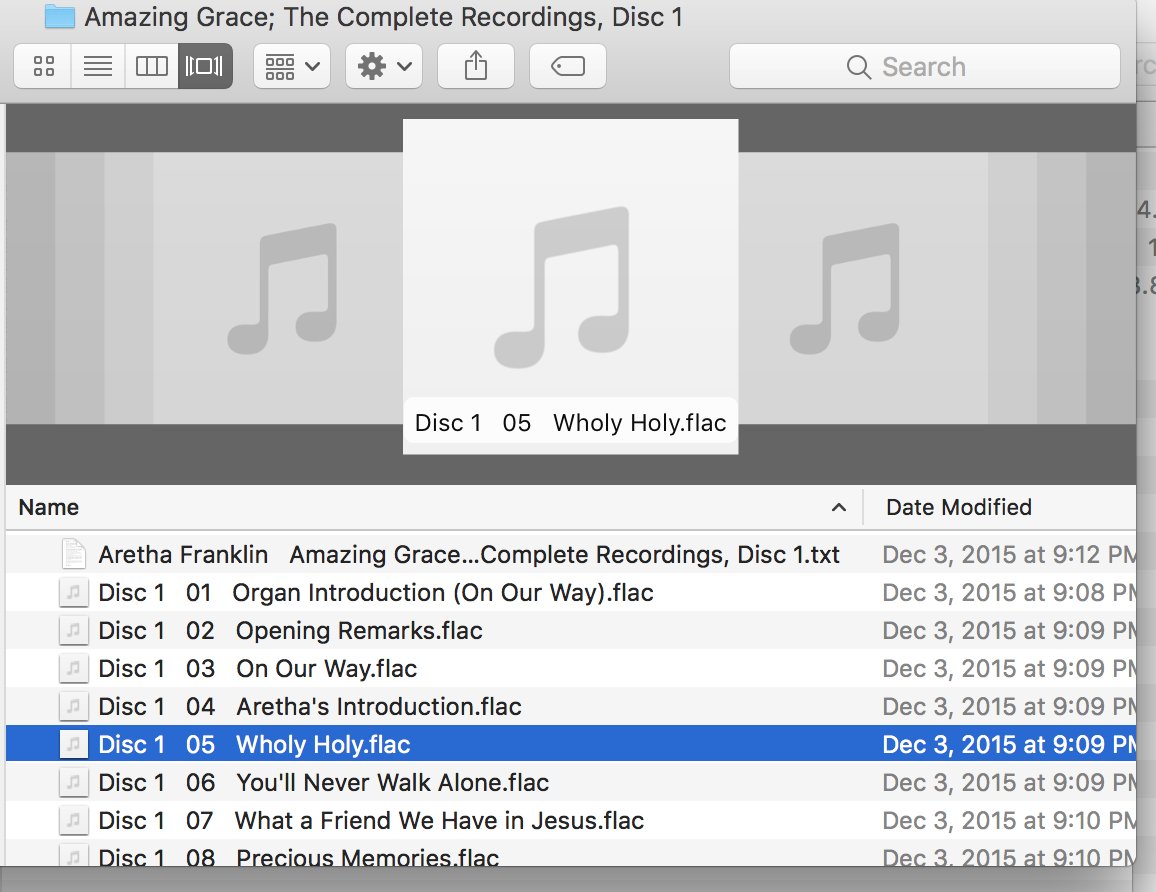Click the date of Organ Introduction track
Viewport: 1156px width, 892px height.
point(1009,593)
